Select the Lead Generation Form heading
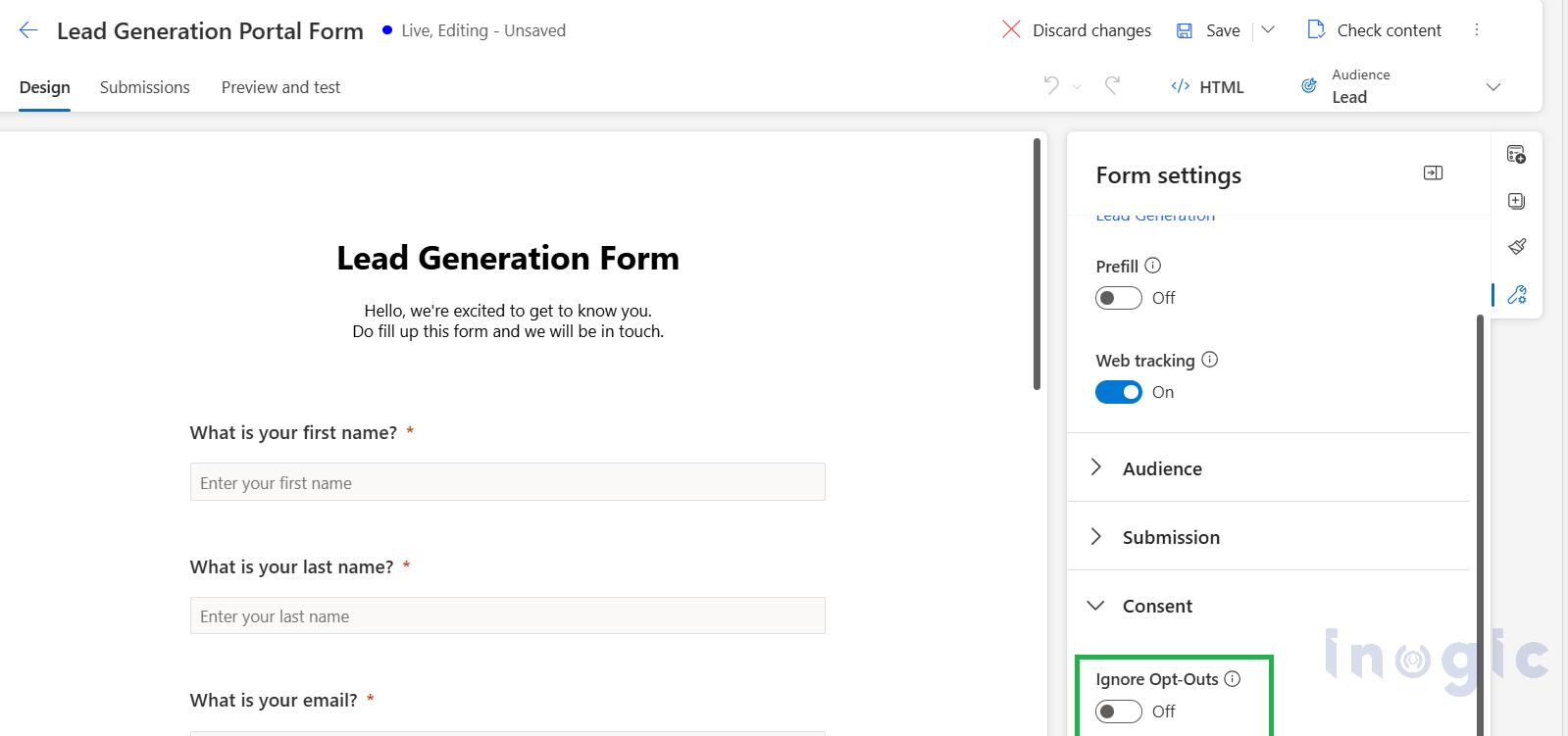Screen dimensions: 1568x736 508,258
